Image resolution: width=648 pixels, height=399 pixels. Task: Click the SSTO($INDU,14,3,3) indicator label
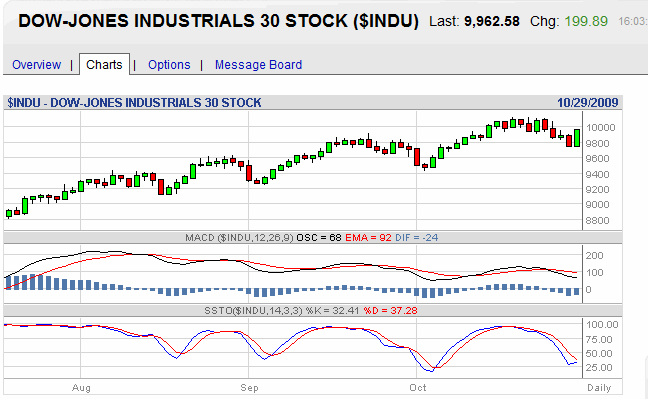[x=253, y=311]
